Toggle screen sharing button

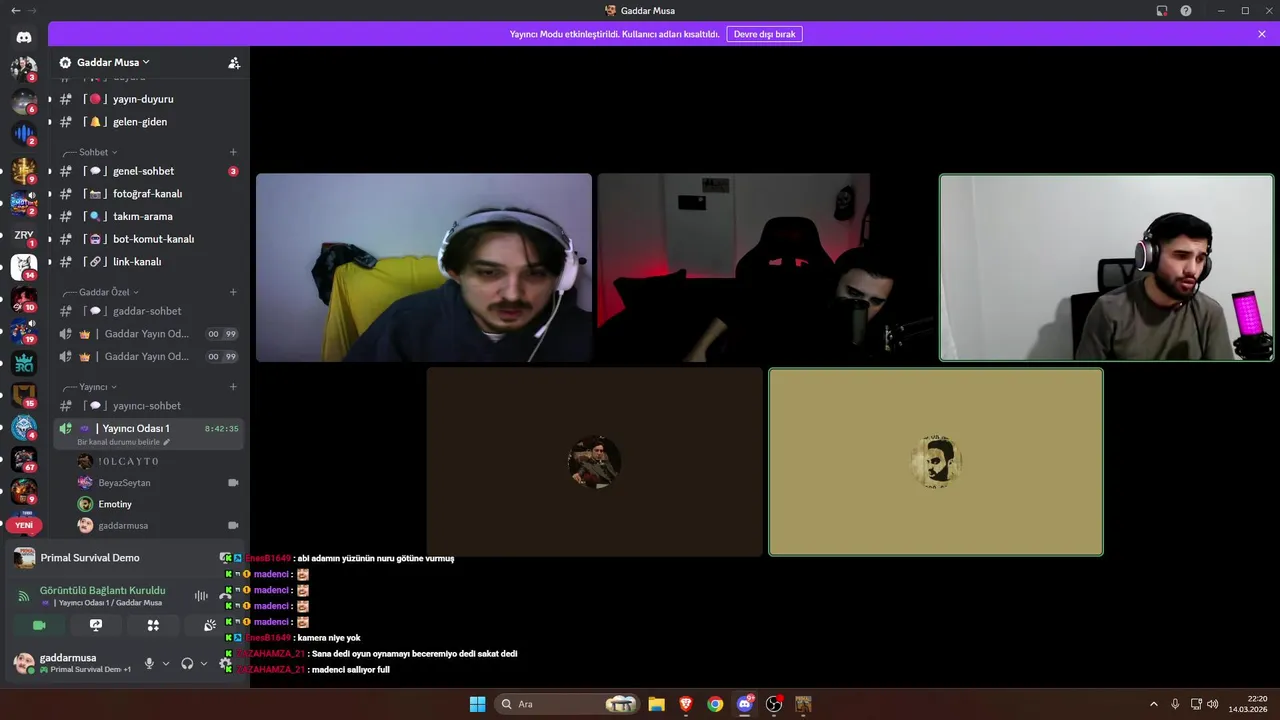coord(96,625)
